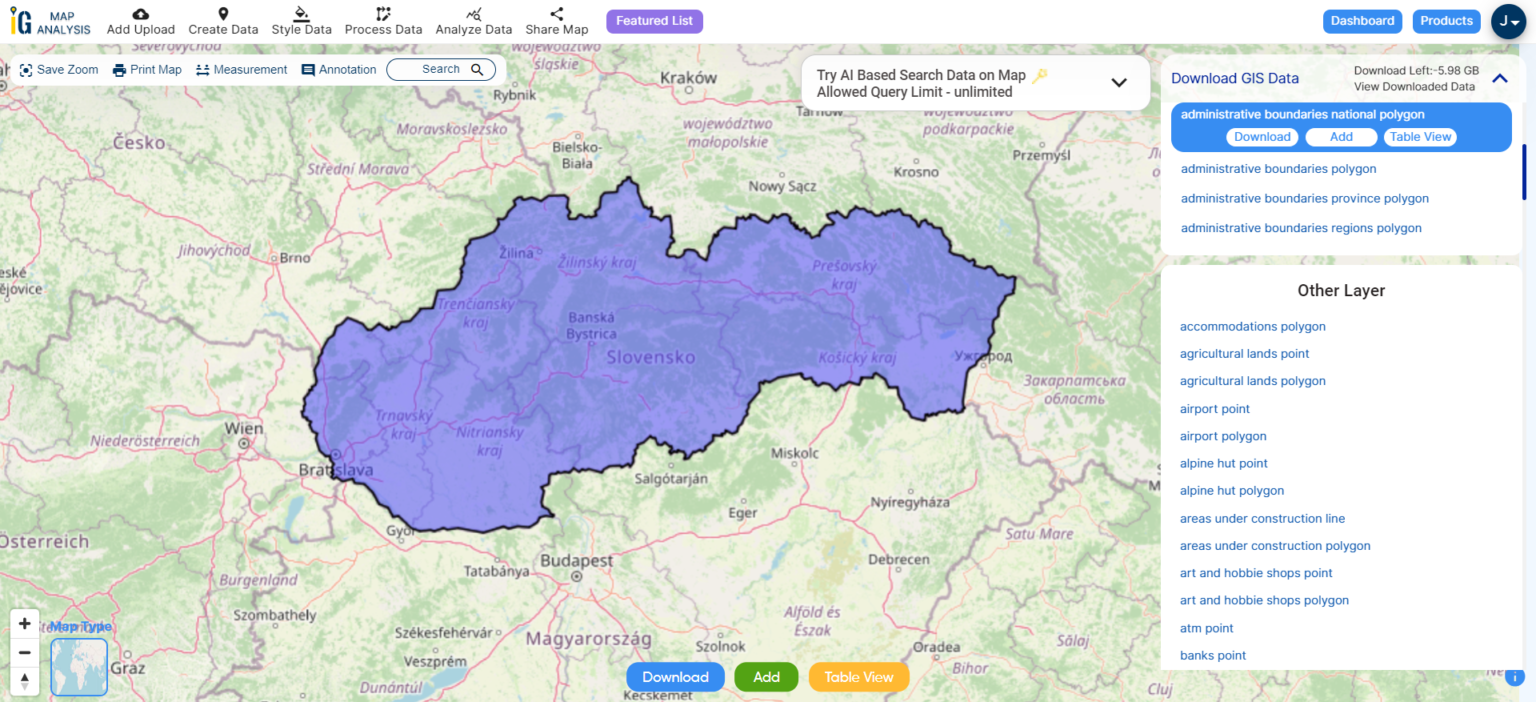1536x702 pixels.
Task: Select the Process Data tool
Action: [383, 22]
